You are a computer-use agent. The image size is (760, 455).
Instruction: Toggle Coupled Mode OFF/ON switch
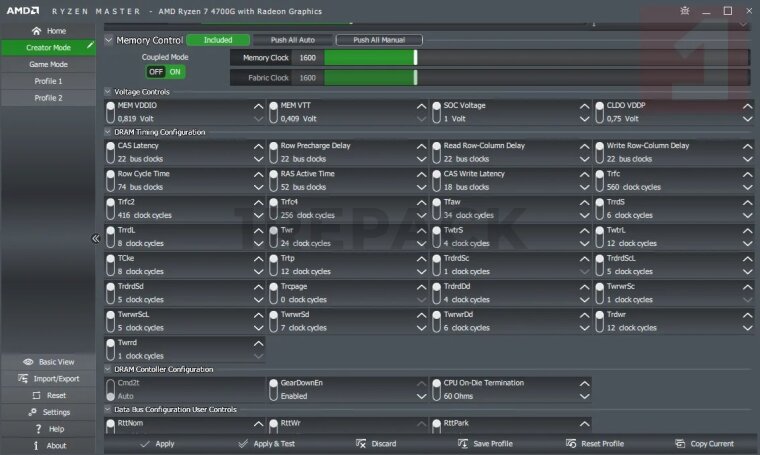point(165,72)
